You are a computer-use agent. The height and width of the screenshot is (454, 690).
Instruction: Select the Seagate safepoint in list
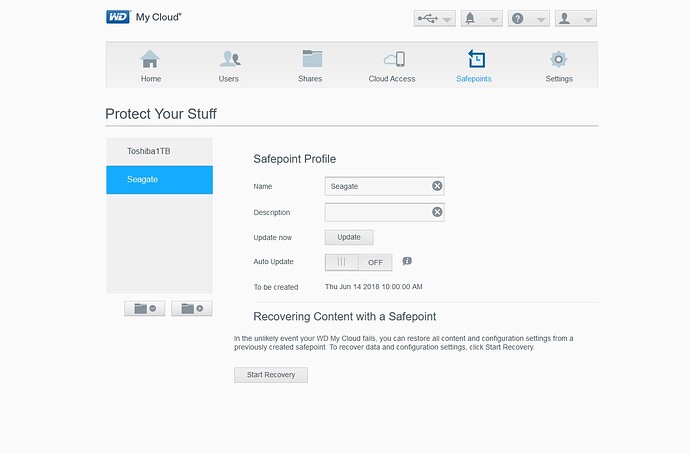(x=159, y=179)
